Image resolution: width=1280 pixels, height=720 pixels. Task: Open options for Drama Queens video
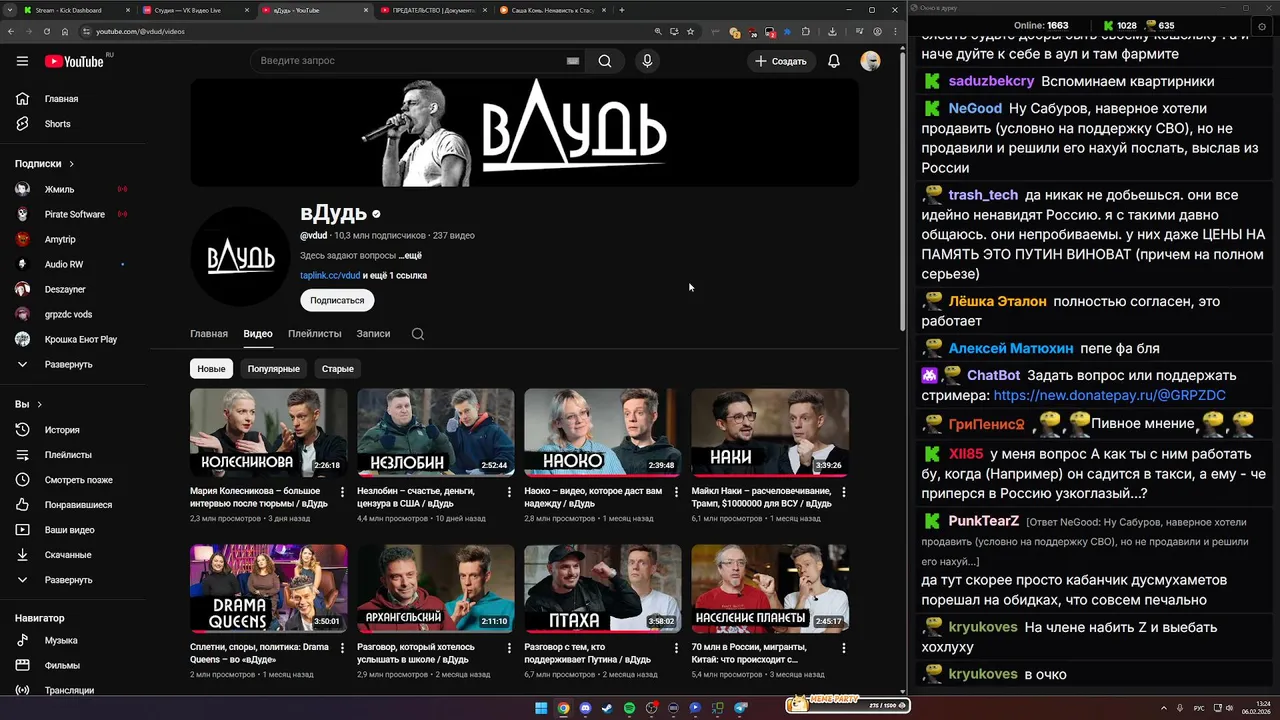point(342,648)
